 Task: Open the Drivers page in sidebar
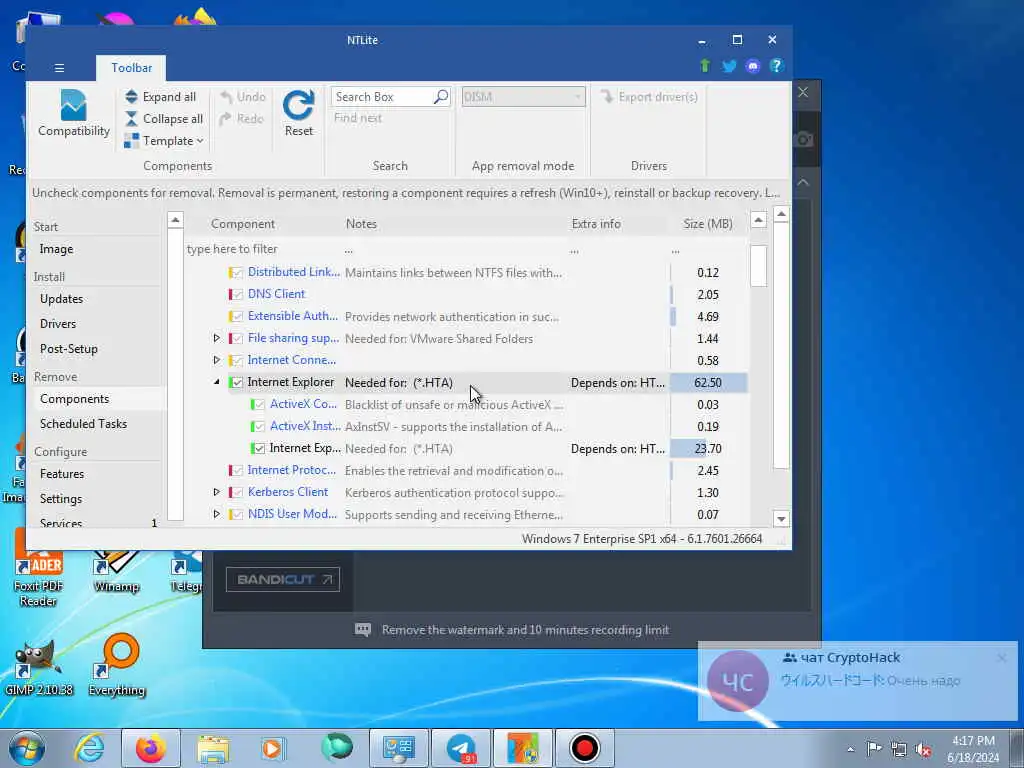(x=58, y=324)
